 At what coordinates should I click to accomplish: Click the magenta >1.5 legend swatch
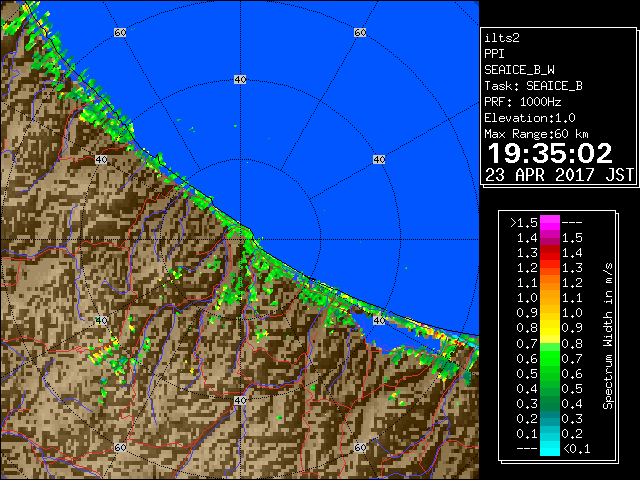549,222
